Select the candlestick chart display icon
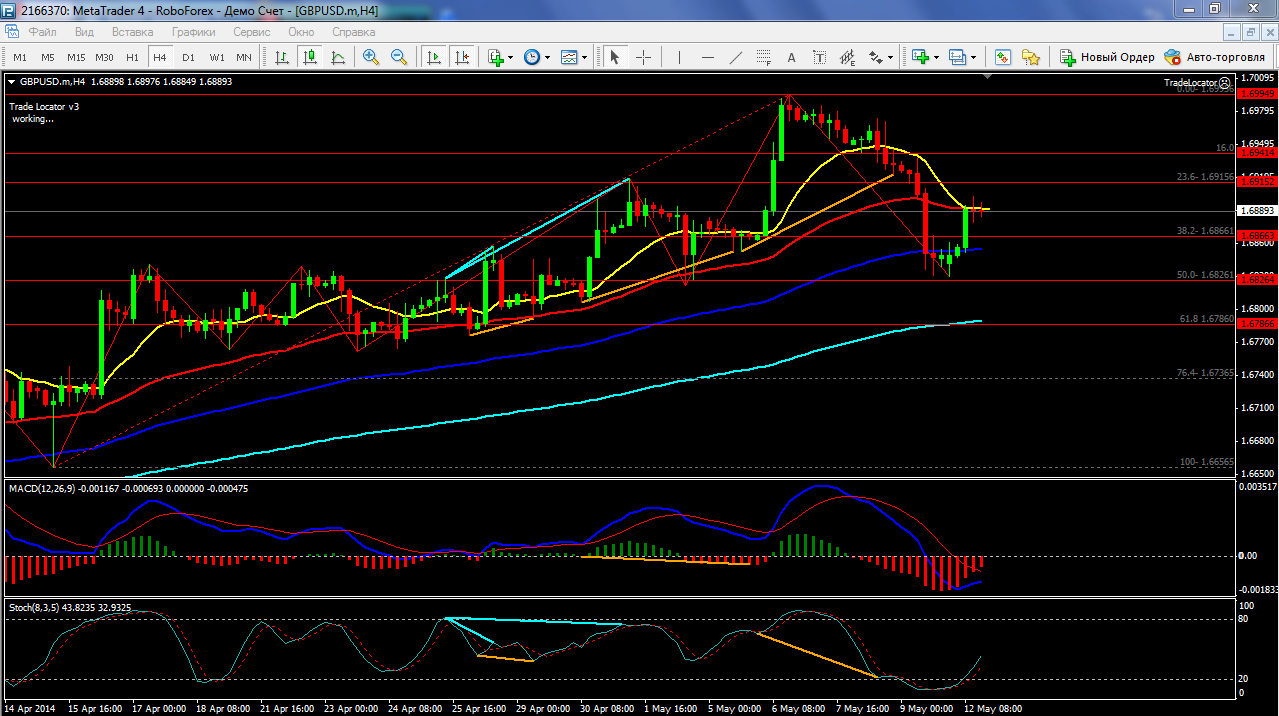This screenshot has width=1279, height=716. coord(310,57)
